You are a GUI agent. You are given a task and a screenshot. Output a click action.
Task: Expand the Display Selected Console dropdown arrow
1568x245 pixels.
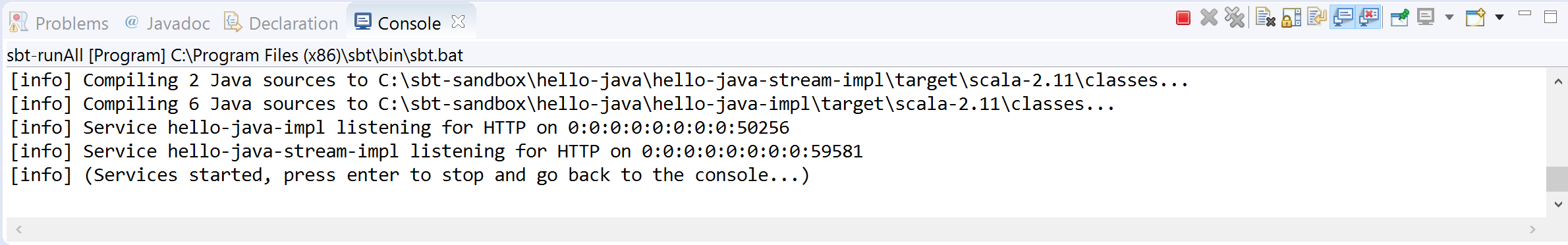[1449, 18]
